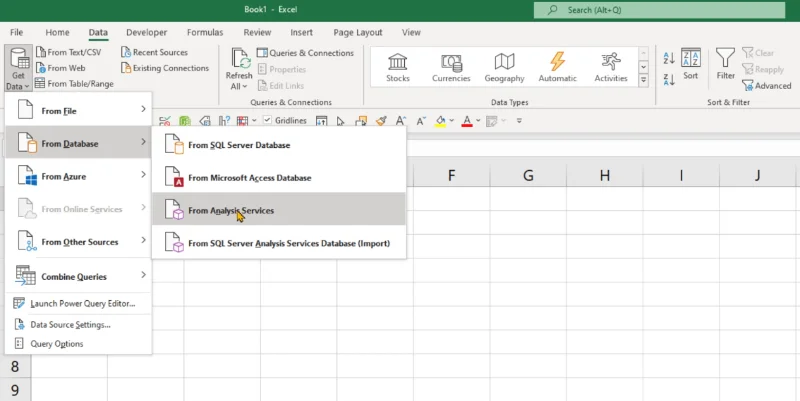This screenshot has height=401, width=800.
Task: Select the Currencies data type
Action: [x=451, y=67]
